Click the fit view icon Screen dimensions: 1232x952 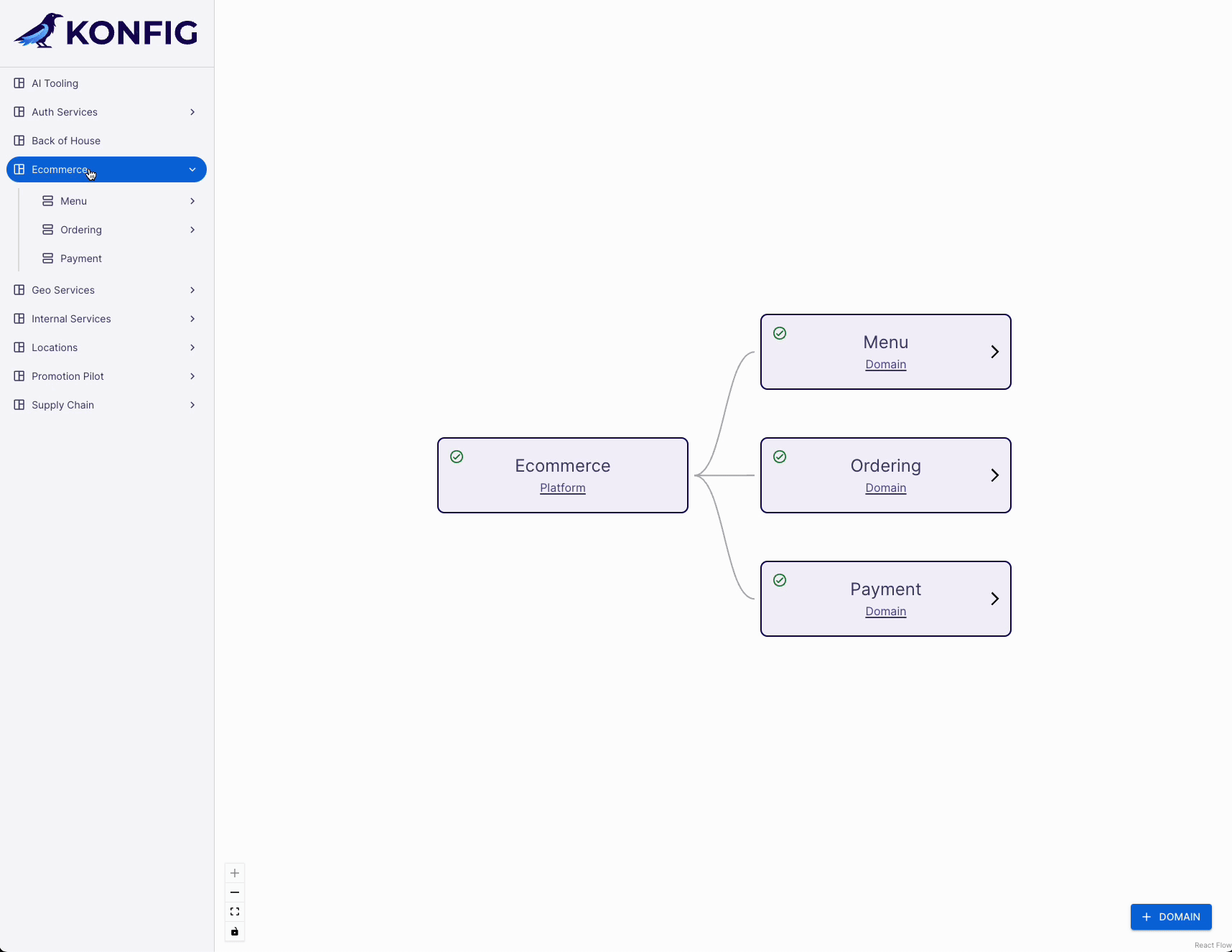coord(235,912)
